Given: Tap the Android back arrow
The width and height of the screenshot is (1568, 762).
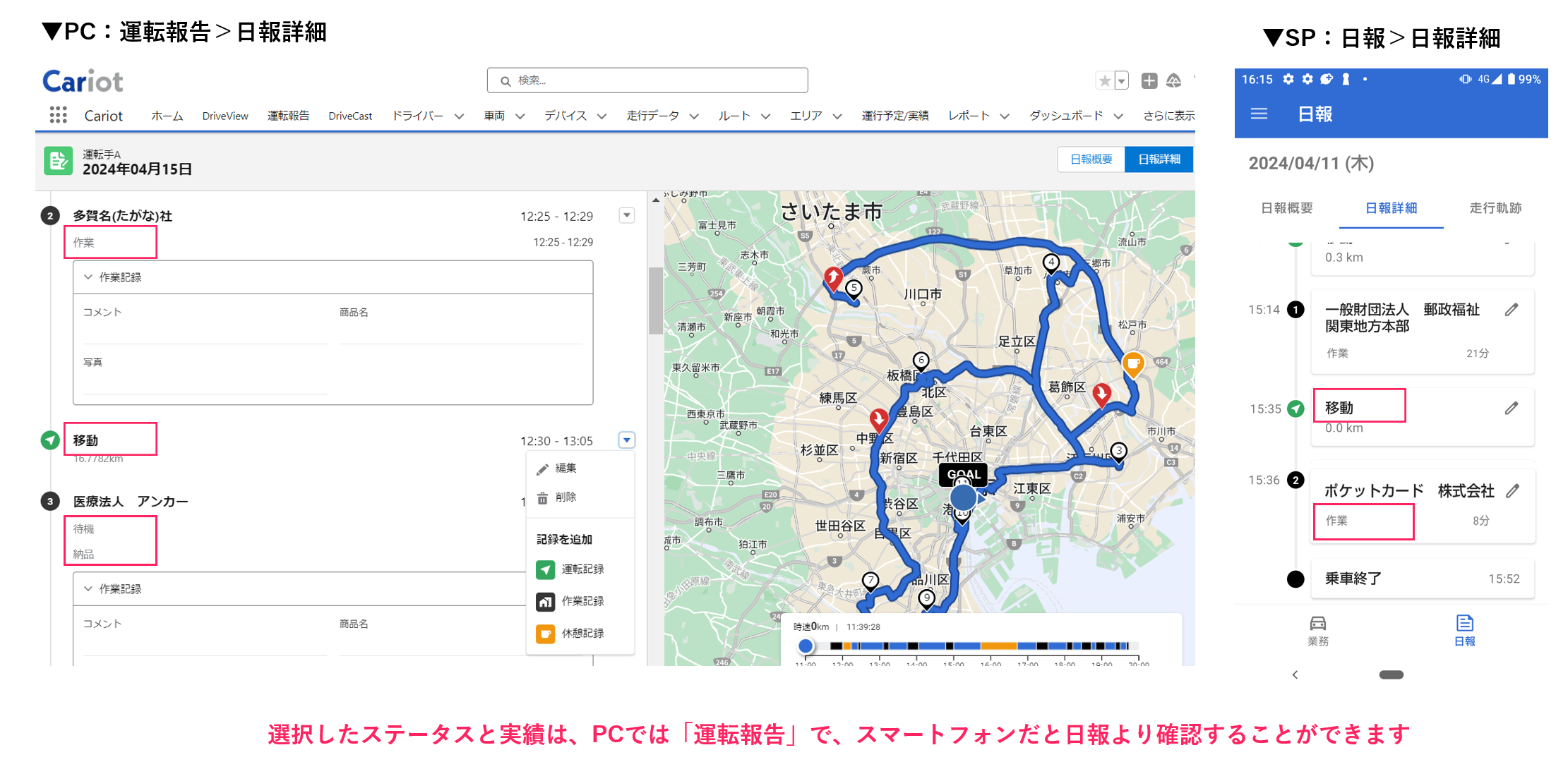Looking at the screenshot, I should pos(1295,675).
